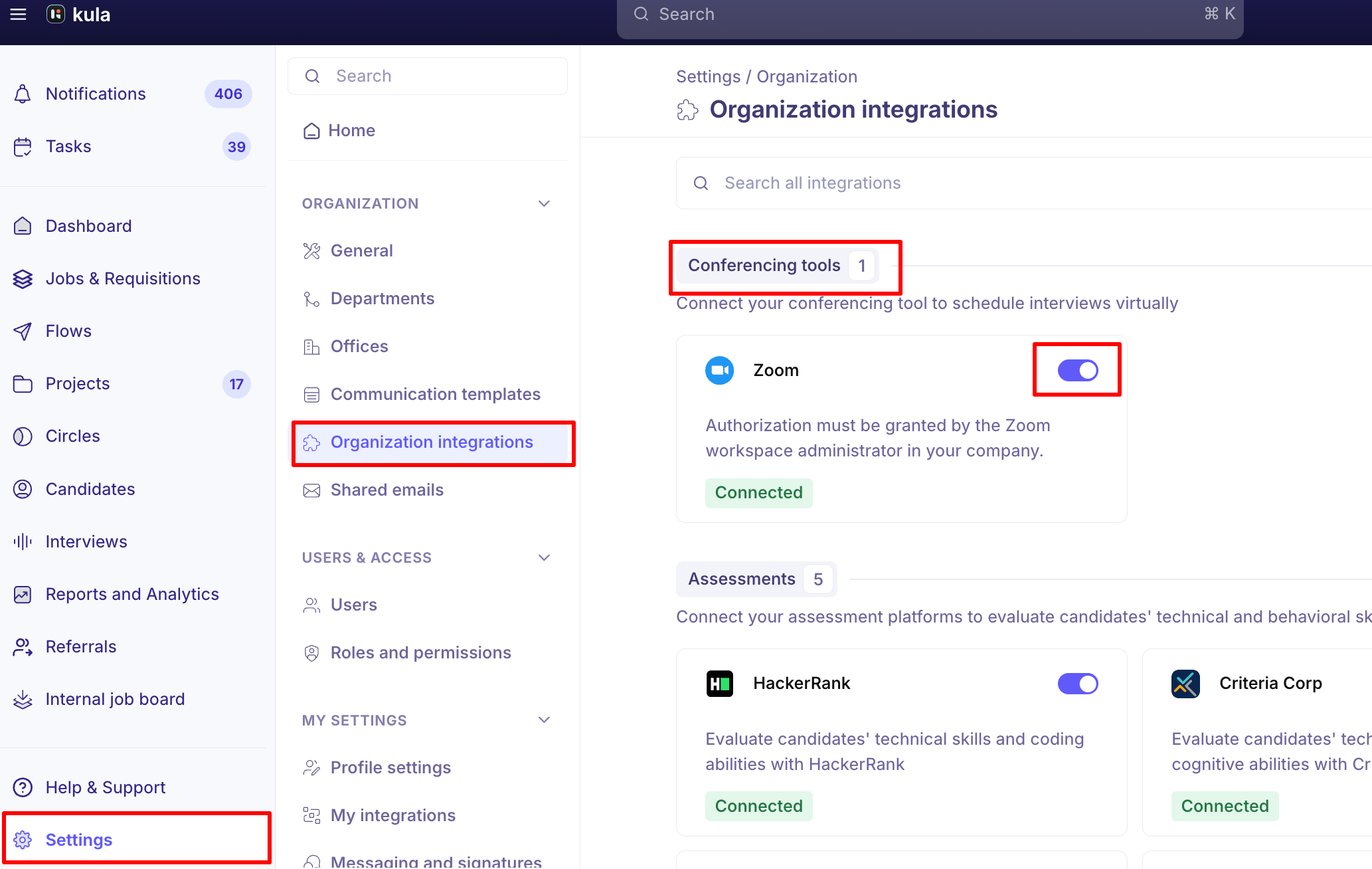The image size is (1372, 869).
Task: Collapse the USERS & ACCESS section chevron
Action: (544, 557)
